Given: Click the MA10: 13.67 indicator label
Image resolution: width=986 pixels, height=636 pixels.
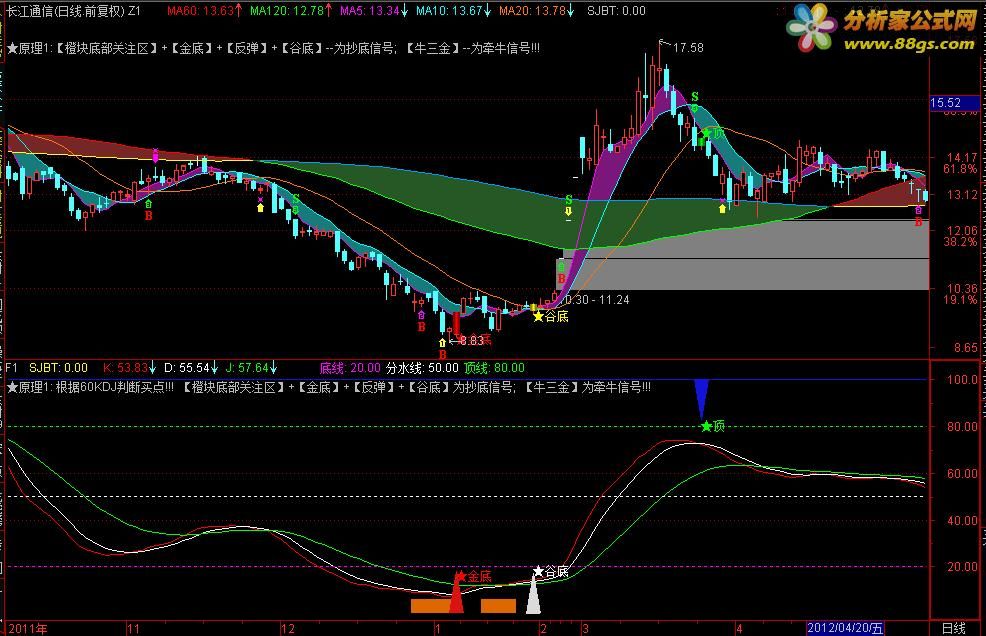Looking at the screenshot, I should click(x=453, y=11).
